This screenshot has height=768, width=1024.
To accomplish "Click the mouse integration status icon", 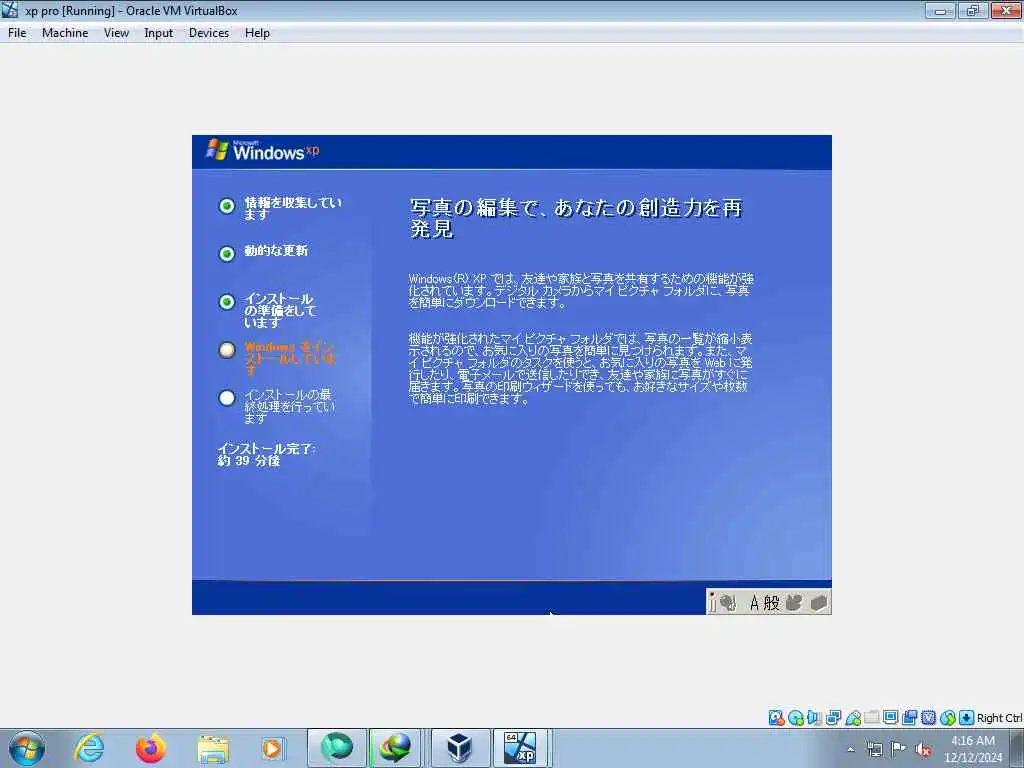I will coord(948,718).
